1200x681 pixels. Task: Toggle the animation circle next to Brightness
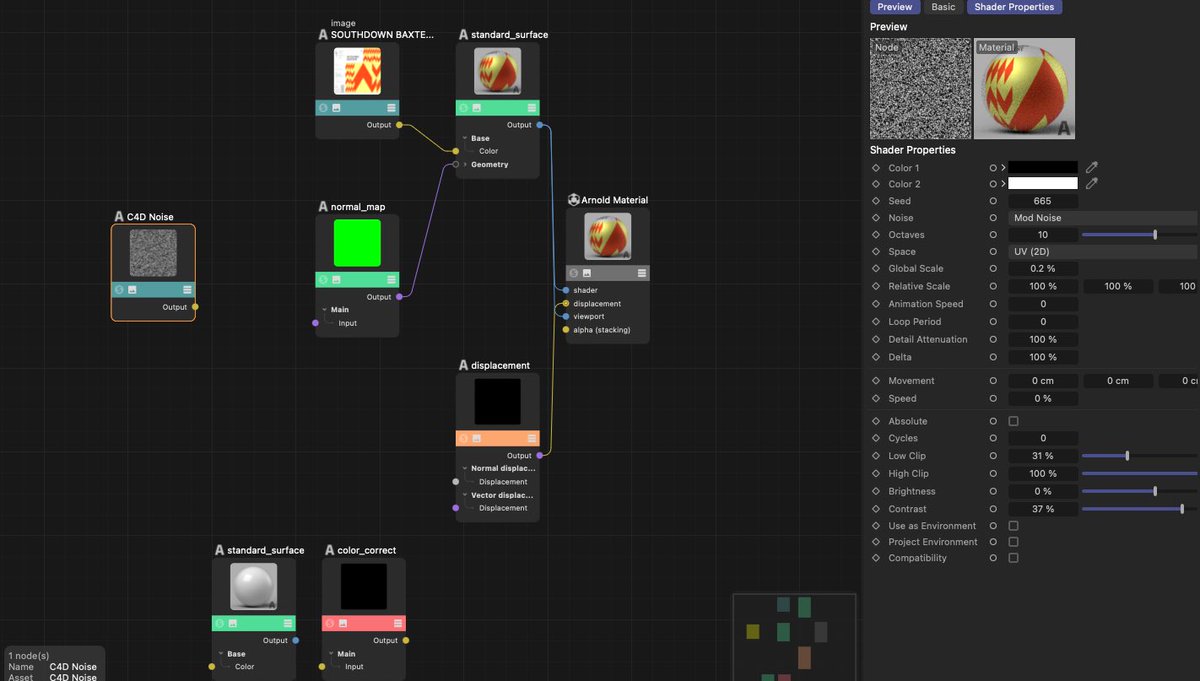click(x=993, y=491)
